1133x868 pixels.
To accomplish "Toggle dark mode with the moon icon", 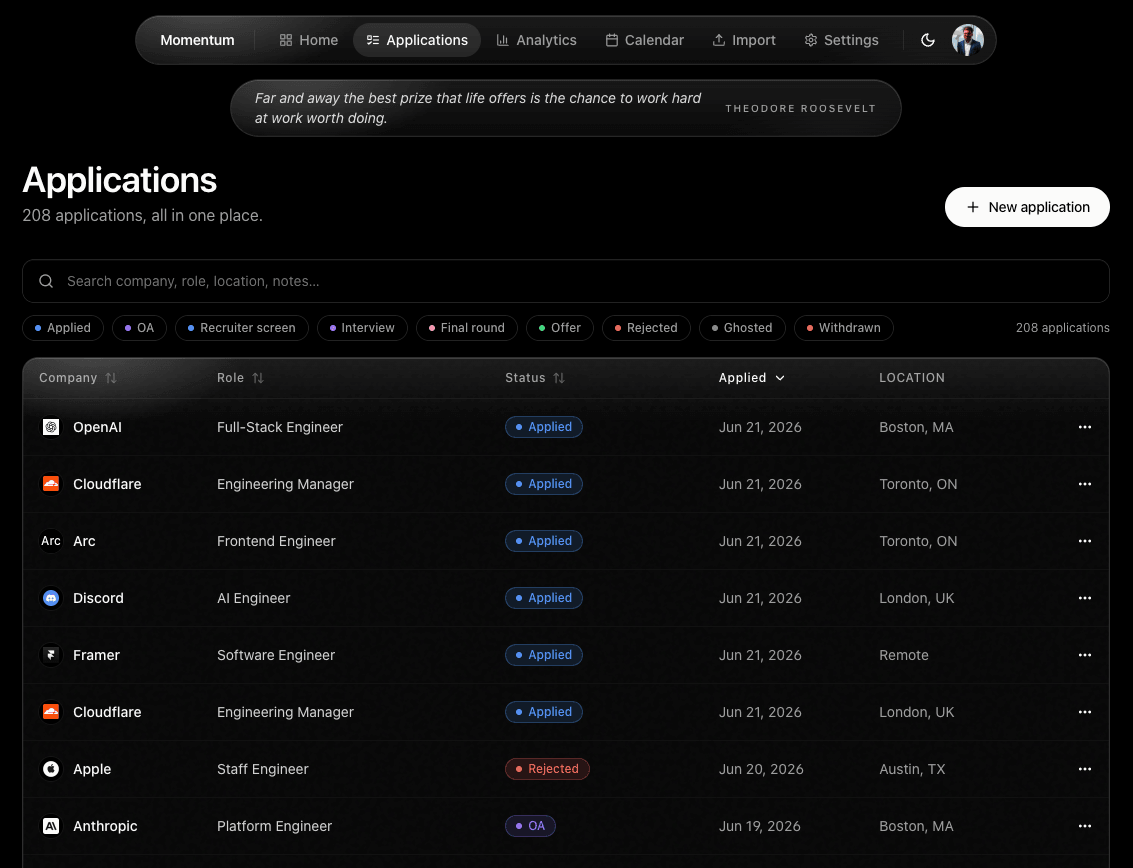I will 928,40.
